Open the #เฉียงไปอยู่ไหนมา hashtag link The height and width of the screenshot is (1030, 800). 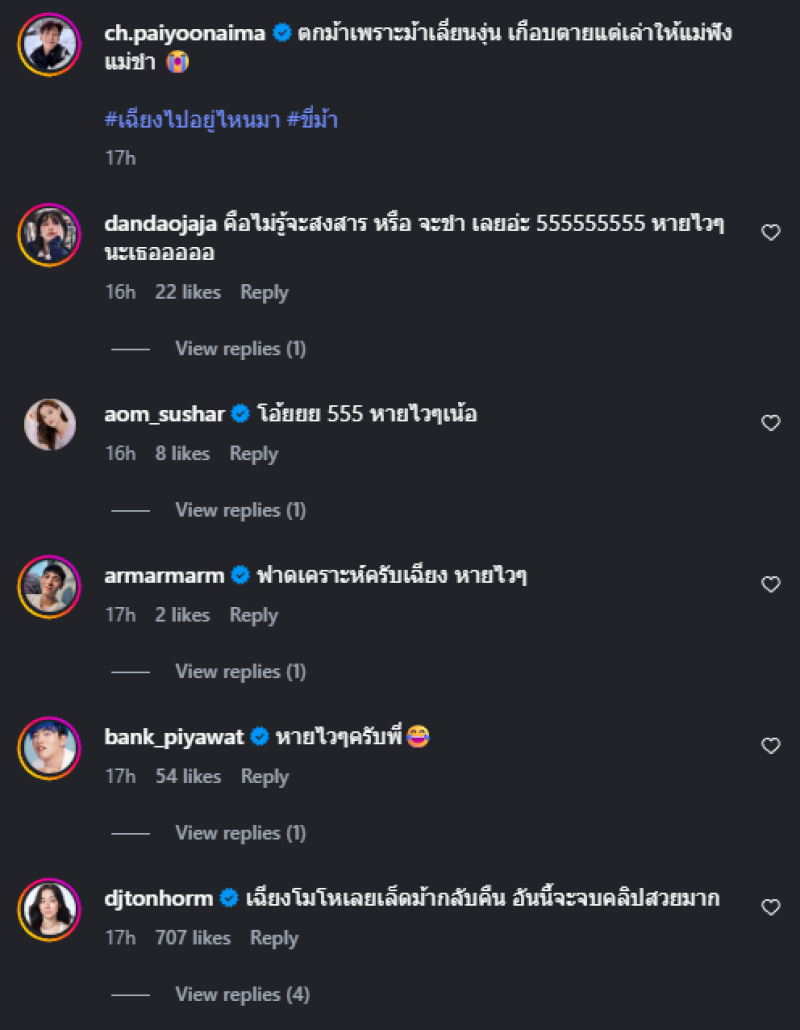(x=191, y=118)
